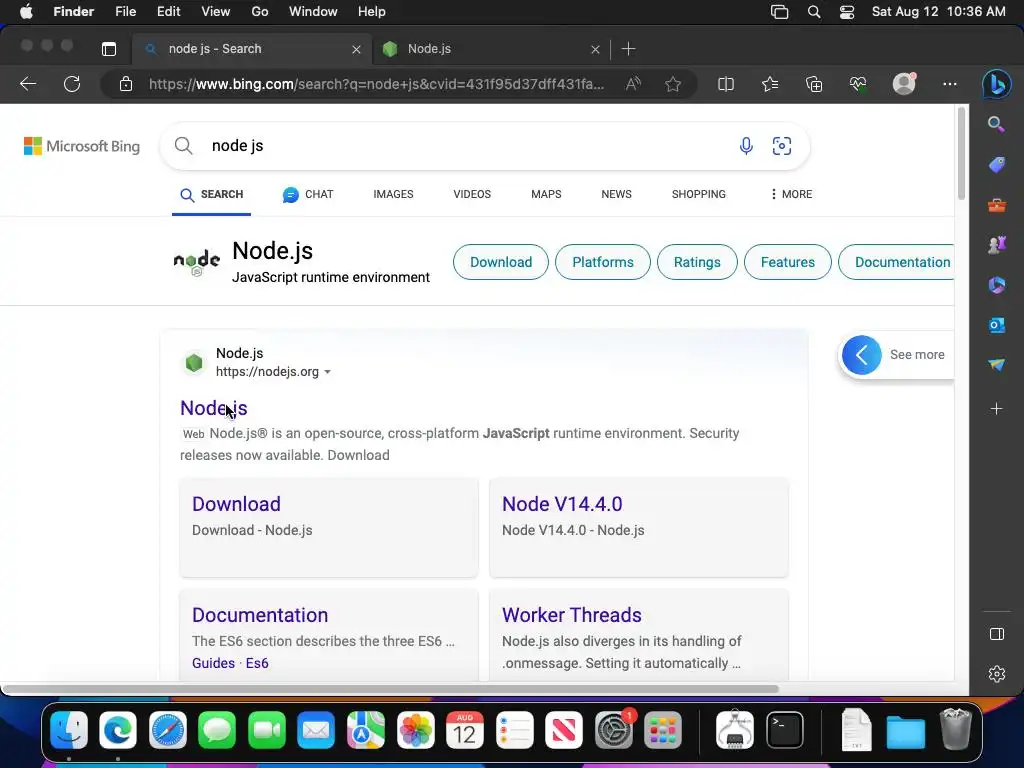Open Es6 link under Documentation
The height and width of the screenshot is (768, 1024).
pyautogui.click(x=257, y=663)
